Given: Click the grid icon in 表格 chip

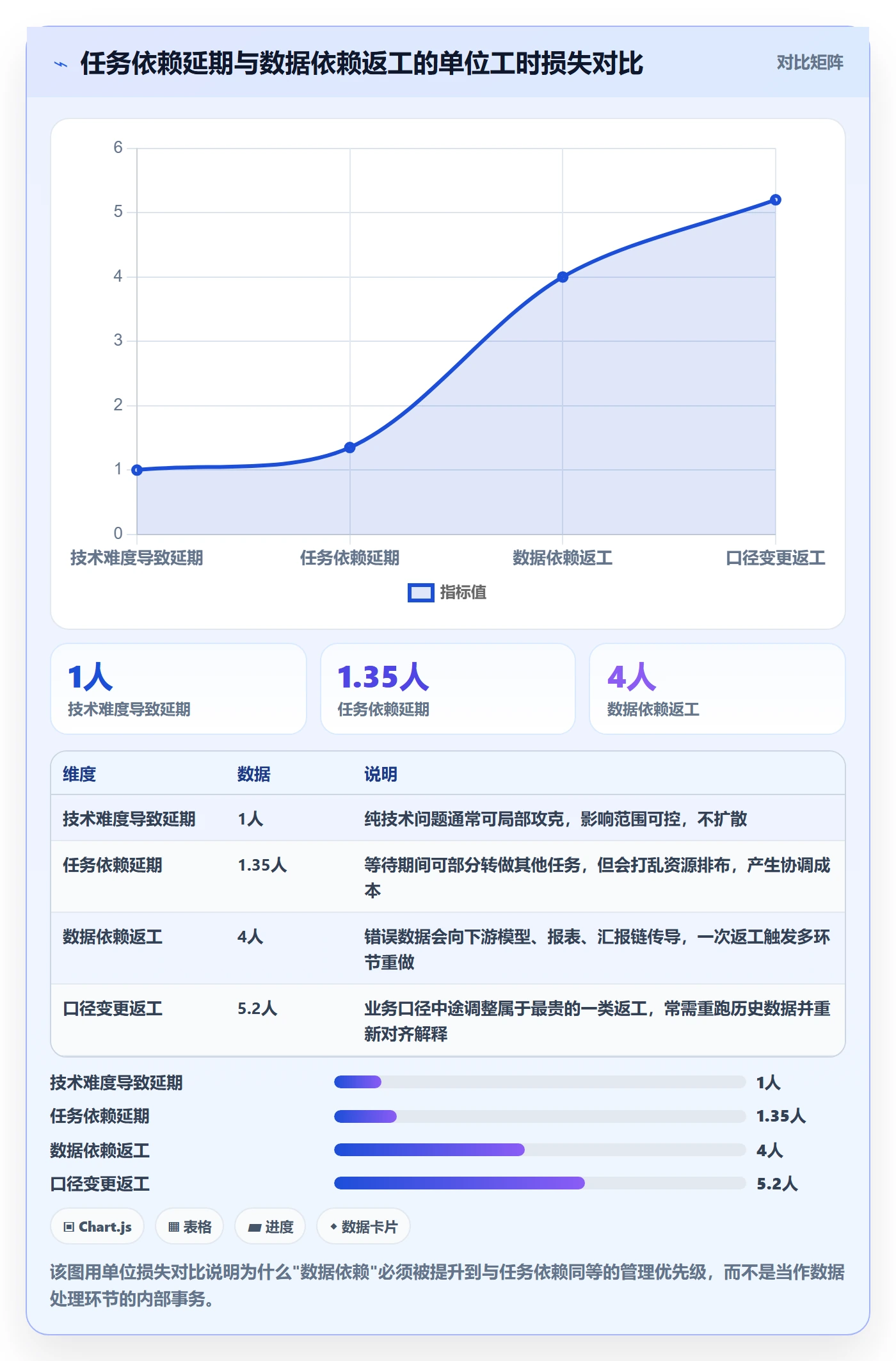Looking at the screenshot, I should (173, 1227).
